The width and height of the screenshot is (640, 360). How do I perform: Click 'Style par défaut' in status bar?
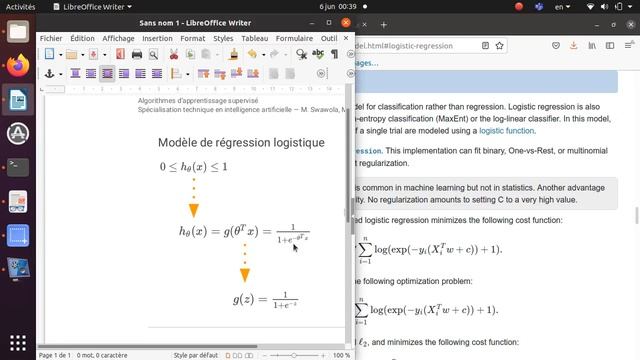pyautogui.click(x=196, y=356)
